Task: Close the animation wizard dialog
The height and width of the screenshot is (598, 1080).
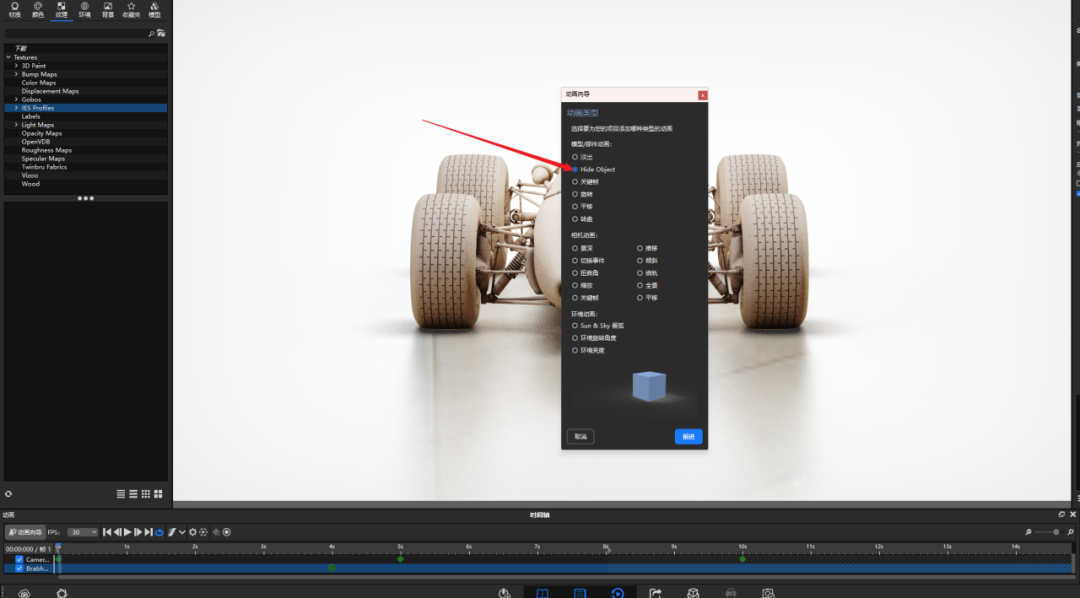Action: click(703, 95)
